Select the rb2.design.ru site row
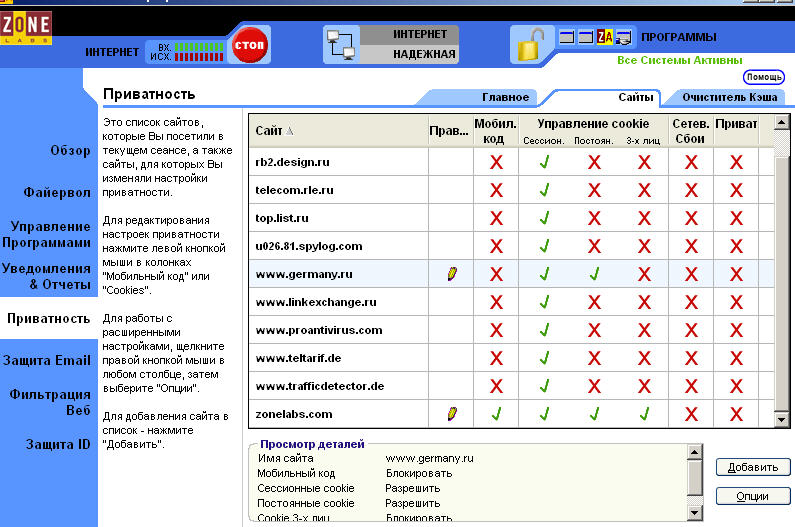The image size is (795, 527). (x=511, y=162)
